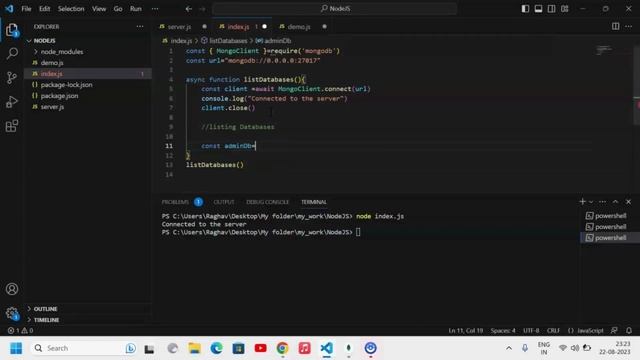Open the Extensions view
640x360 pixels.
click(x=12, y=126)
